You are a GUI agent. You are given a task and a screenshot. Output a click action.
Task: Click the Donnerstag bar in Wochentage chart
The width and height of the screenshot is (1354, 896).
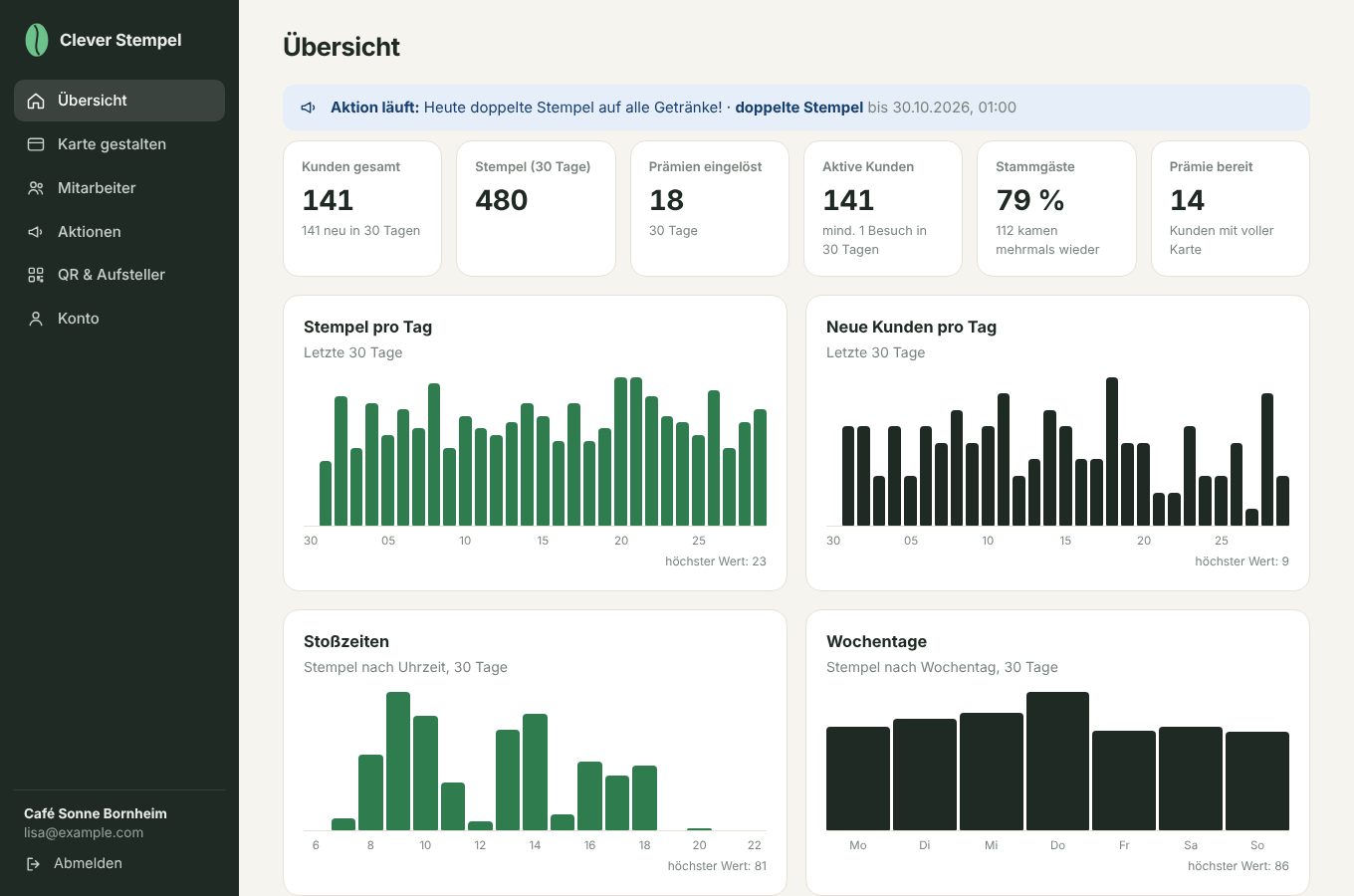[x=1057, y=761]
